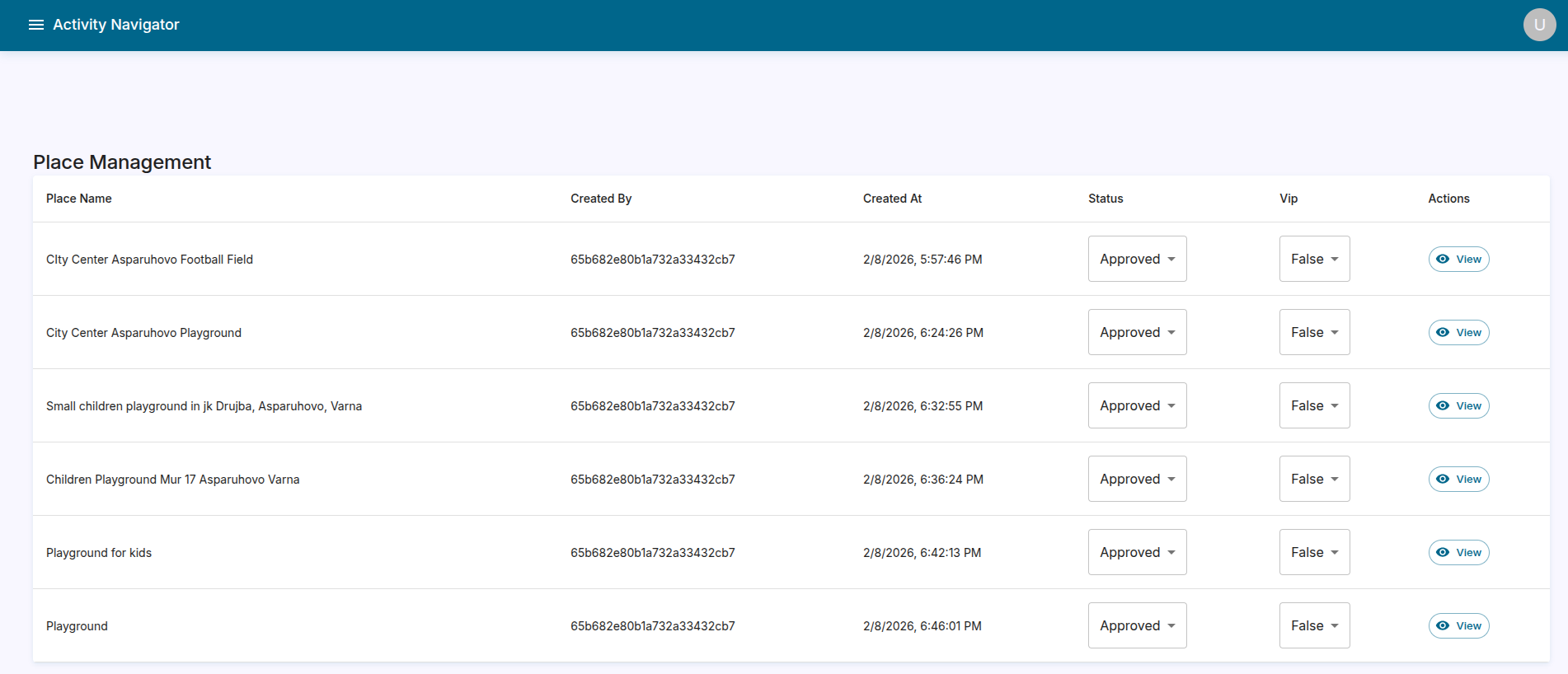Image resolution: width=1568 pixels, height=674 pixels.
Task: Change Vip setting for Children Playground Mur 17
Action: point(1314,479)
